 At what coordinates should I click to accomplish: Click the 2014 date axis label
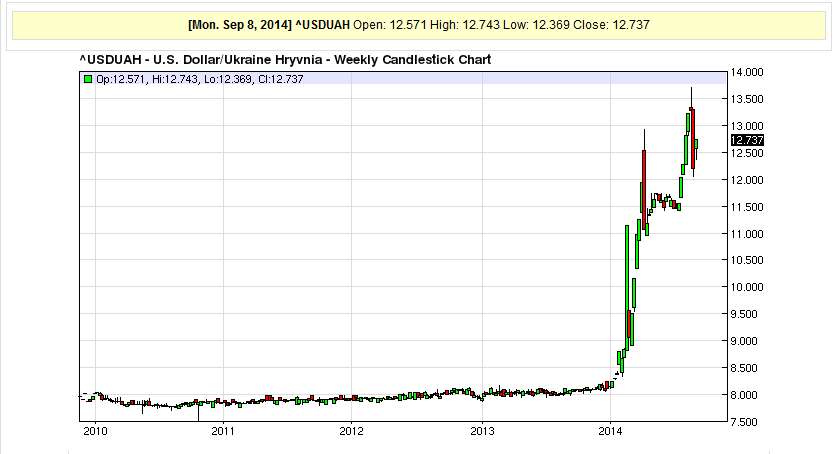tap(610, 432)
